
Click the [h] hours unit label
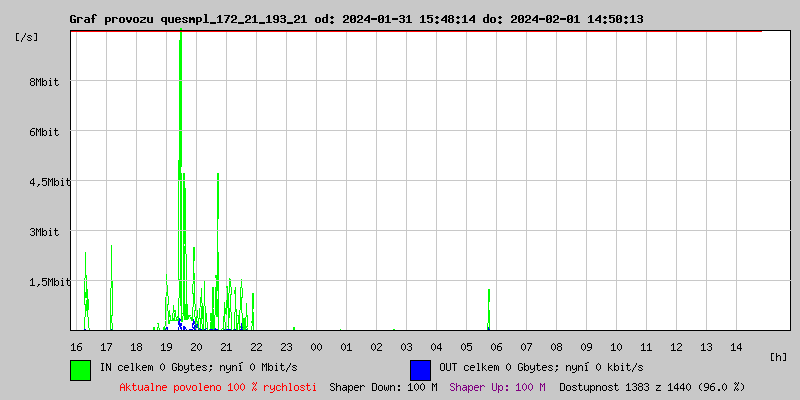click(779, 357)
